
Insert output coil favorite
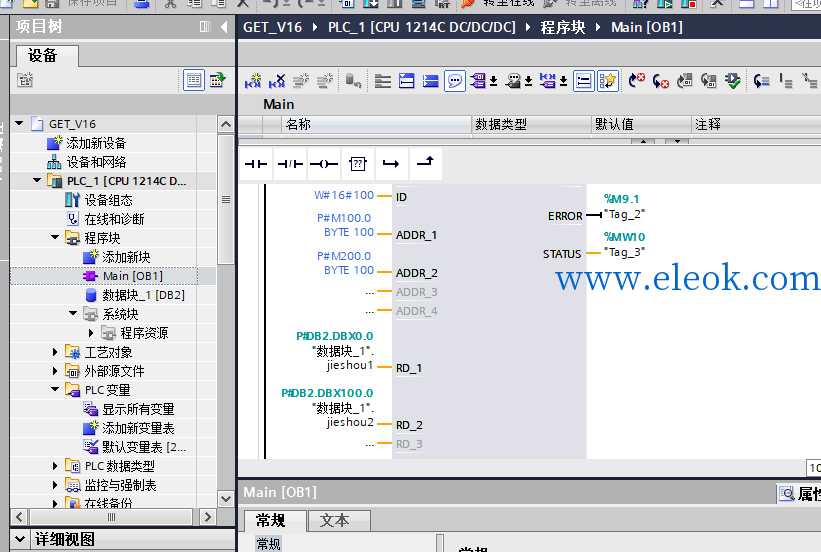point(324,164)
